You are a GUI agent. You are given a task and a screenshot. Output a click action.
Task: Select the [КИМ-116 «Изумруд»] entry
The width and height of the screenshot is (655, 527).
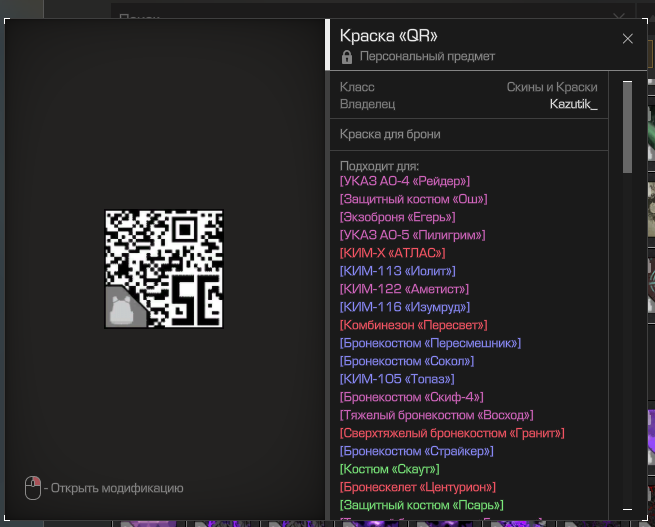coord(405,307)
